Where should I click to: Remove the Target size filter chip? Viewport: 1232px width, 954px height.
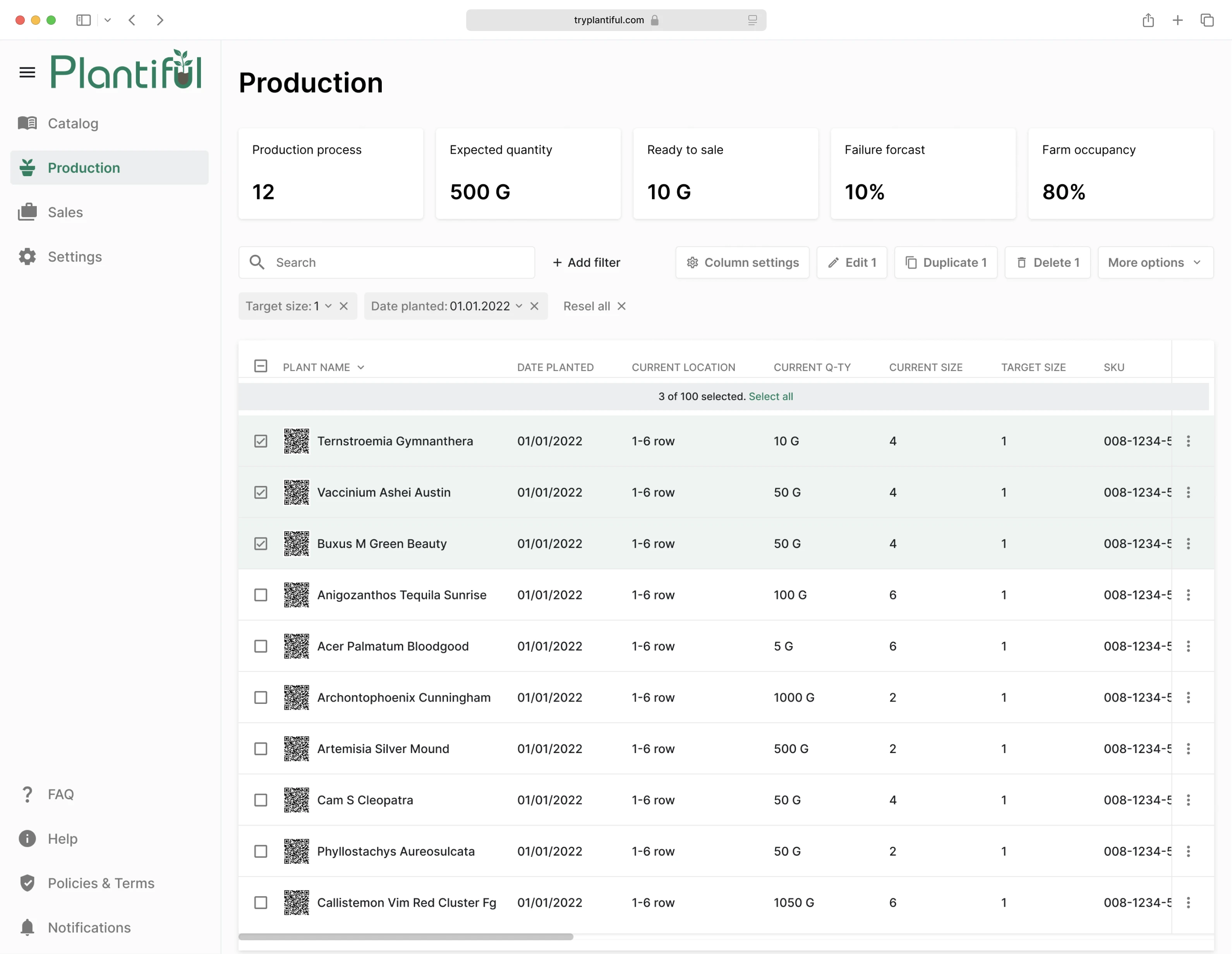tap(343, 306)
